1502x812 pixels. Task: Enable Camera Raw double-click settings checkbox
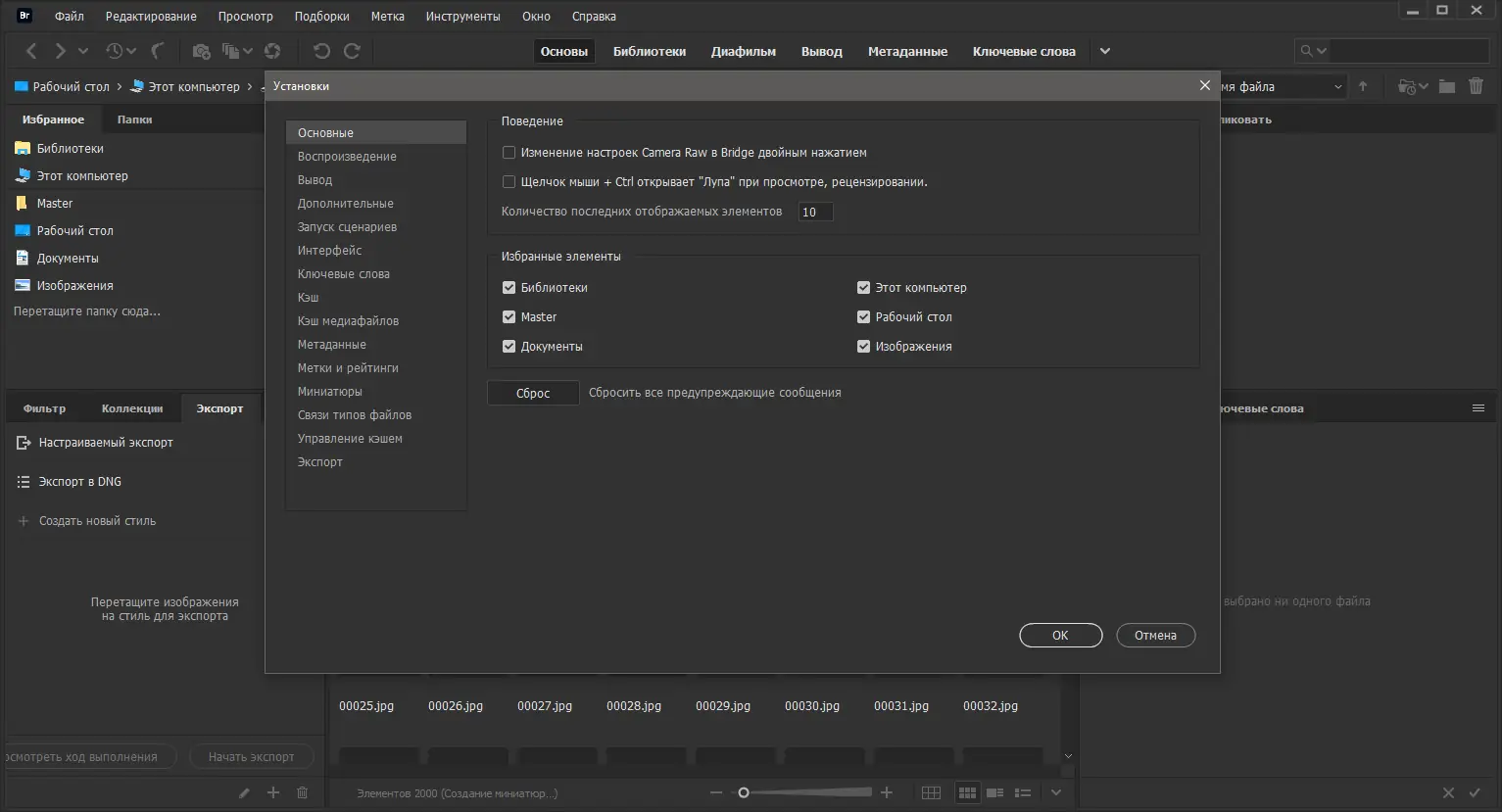pyautogui.click(x=509, y=153)
